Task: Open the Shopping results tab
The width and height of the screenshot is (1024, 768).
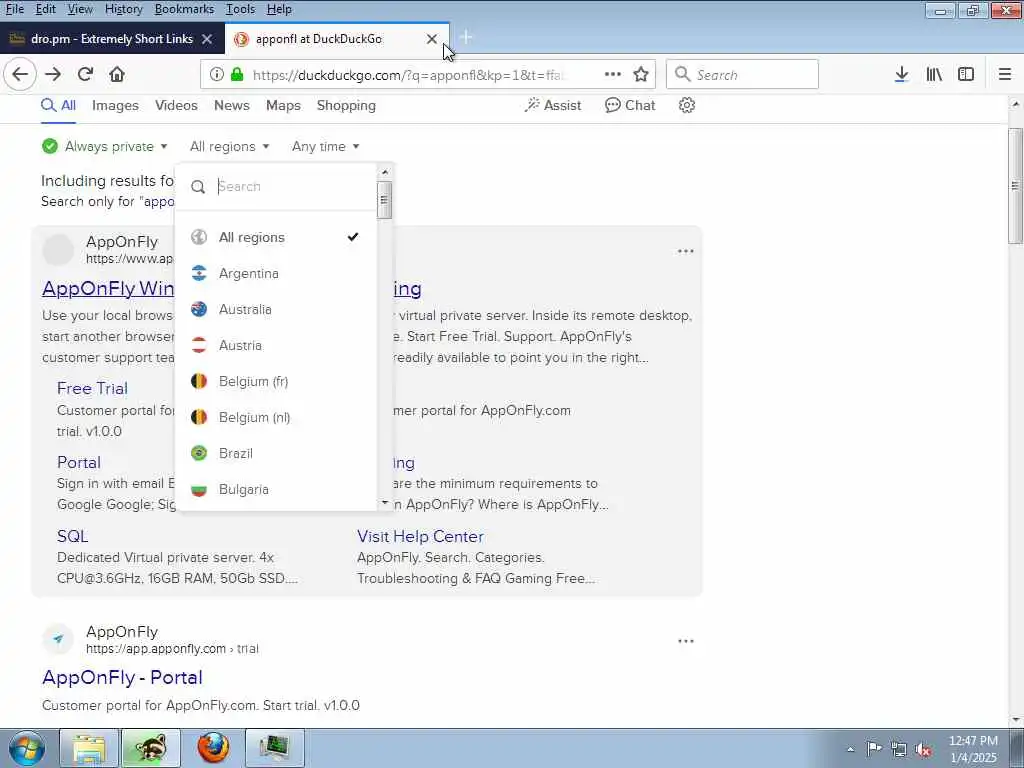Action: (x=346, y=105)
